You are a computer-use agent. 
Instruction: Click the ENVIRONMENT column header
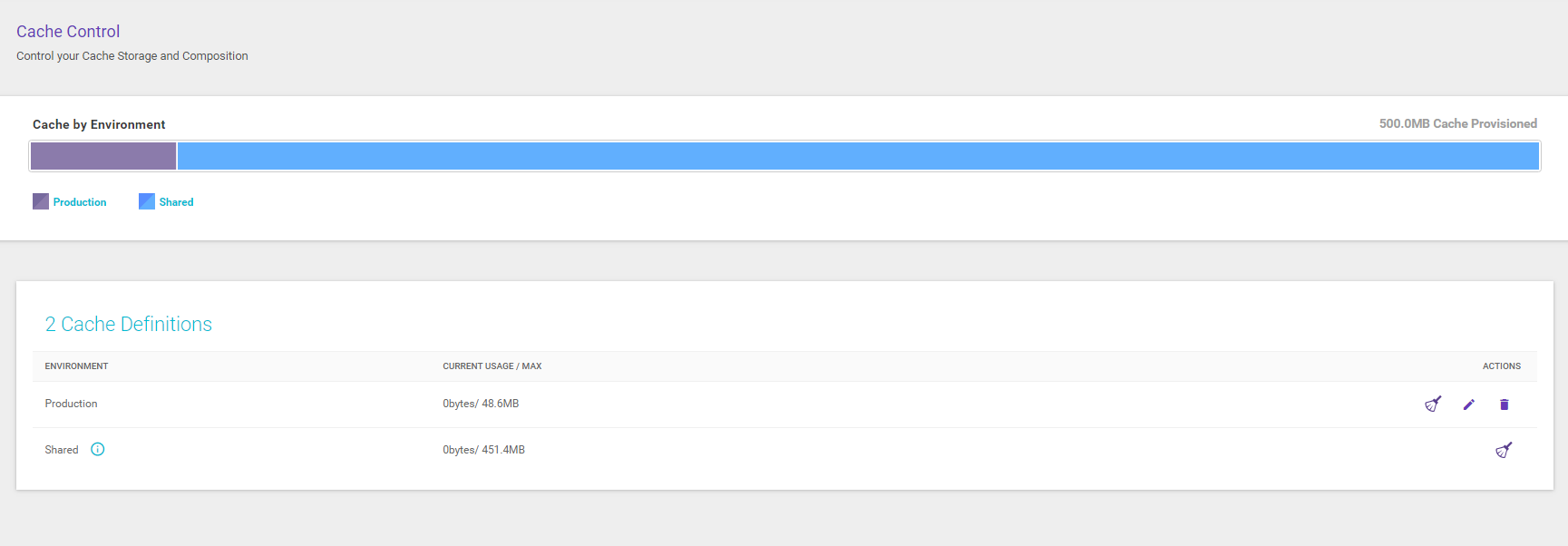click(x=76, y=366)
